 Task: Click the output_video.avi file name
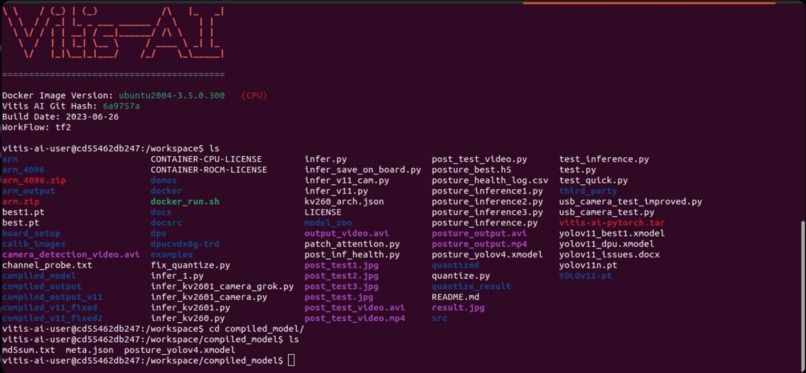(347, 233)
